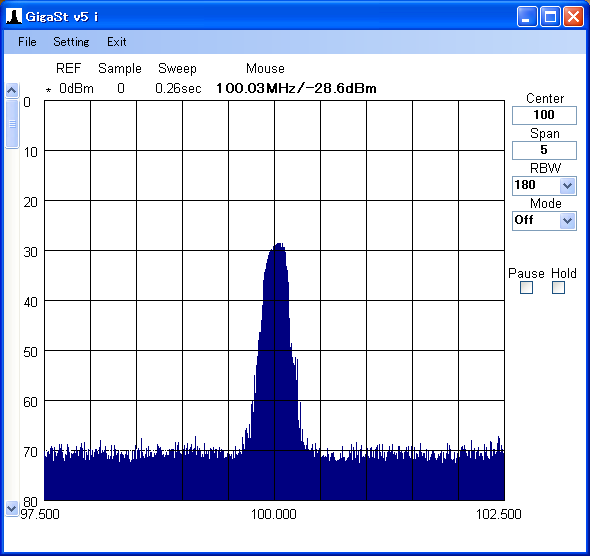Expand the Mode dropdown arrow
590x556 pixels.
click(x=567, y=221)
